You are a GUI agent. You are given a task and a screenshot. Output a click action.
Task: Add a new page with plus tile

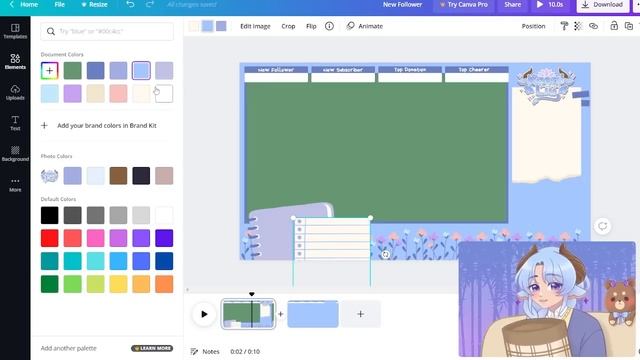[x=360, y=314]
